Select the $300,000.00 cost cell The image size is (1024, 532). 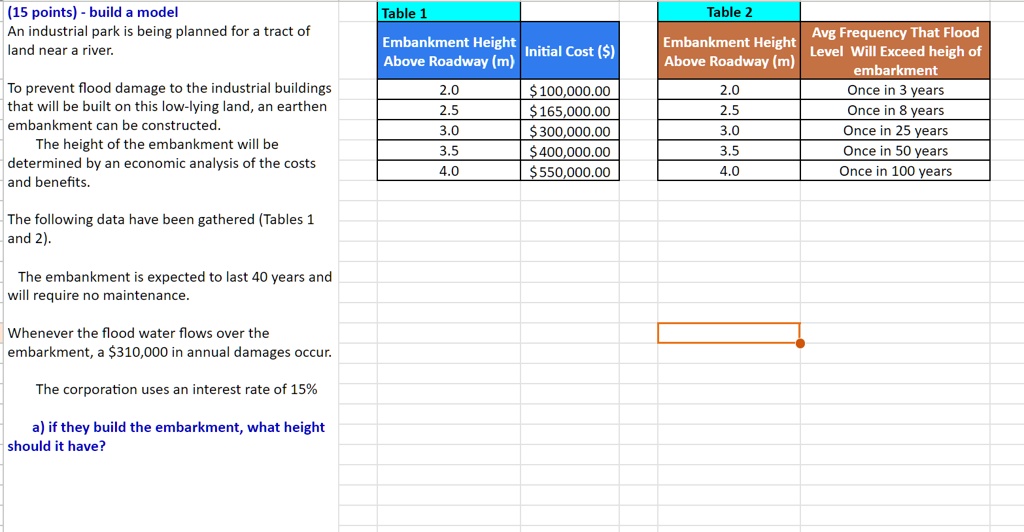(x=569, y=131)
